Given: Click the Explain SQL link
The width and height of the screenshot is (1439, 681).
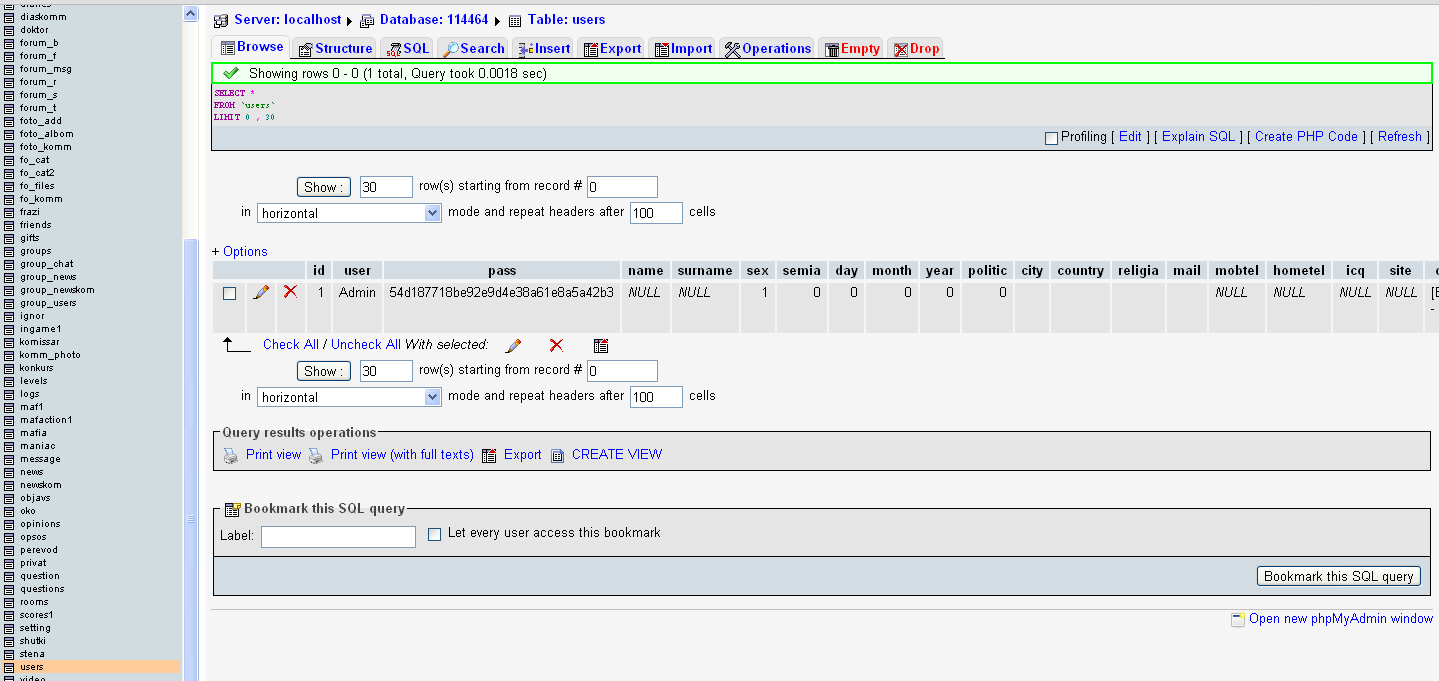Looking at the screenshot, I should tap(1198, 137).
